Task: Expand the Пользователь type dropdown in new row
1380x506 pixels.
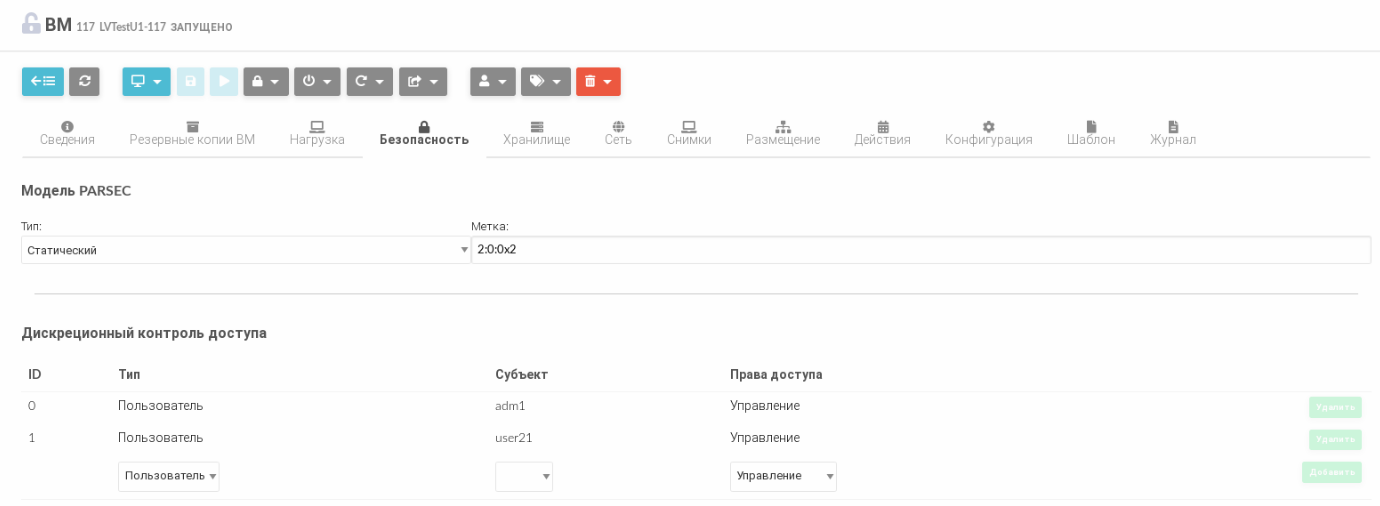Action: tap(168, 476)
